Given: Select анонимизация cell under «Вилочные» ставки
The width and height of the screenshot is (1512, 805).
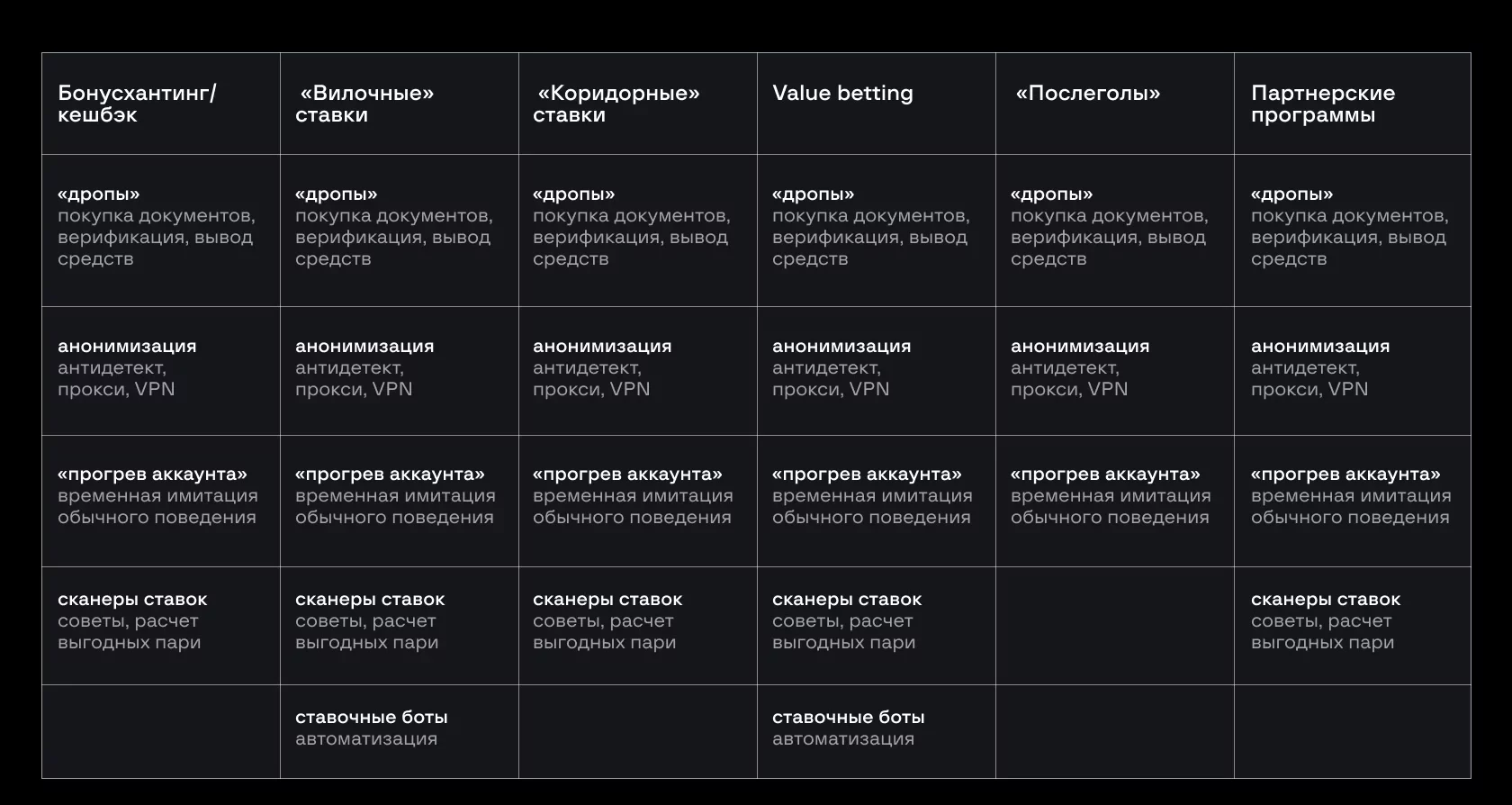Looking at the screenshot, I should coord(364,368).
